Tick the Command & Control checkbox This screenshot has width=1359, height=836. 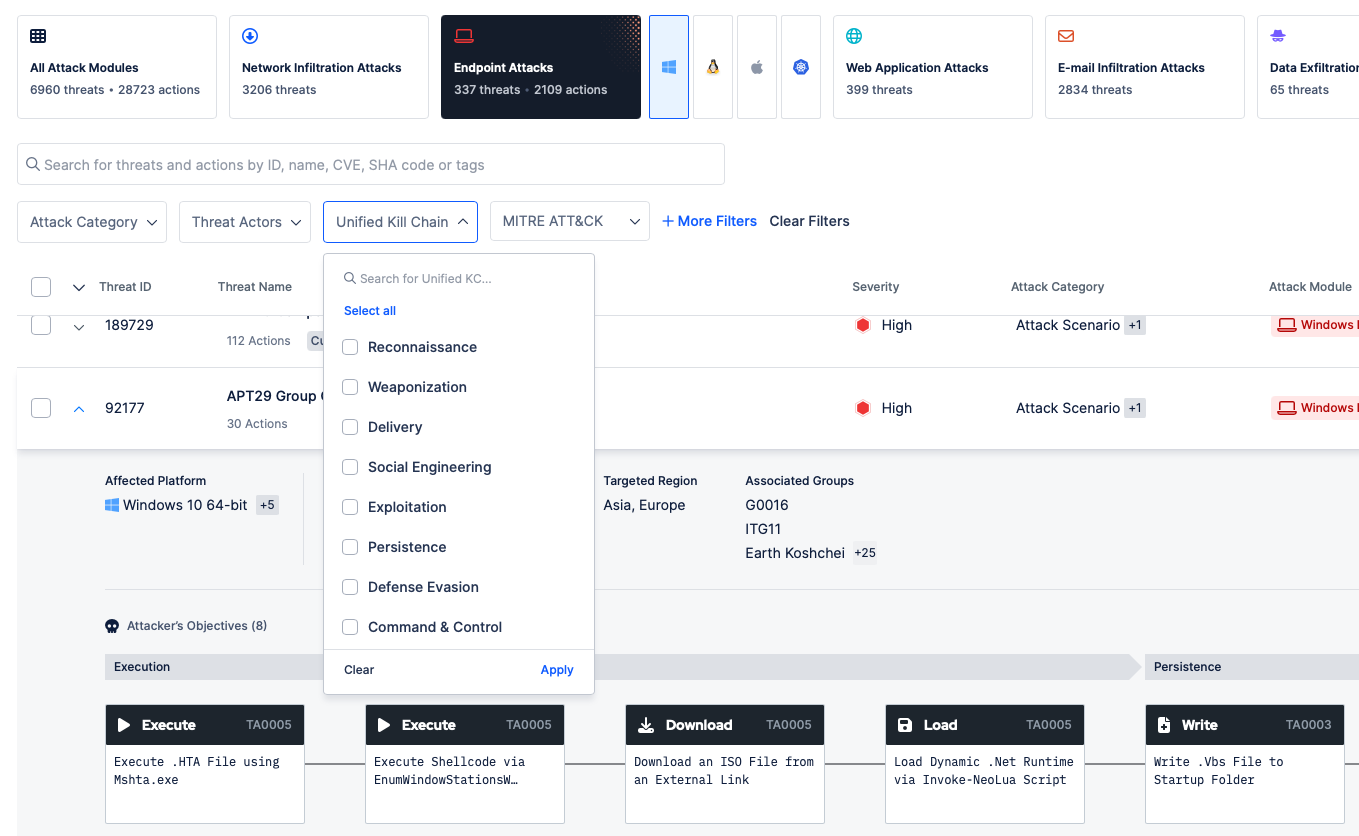(350, 627)
